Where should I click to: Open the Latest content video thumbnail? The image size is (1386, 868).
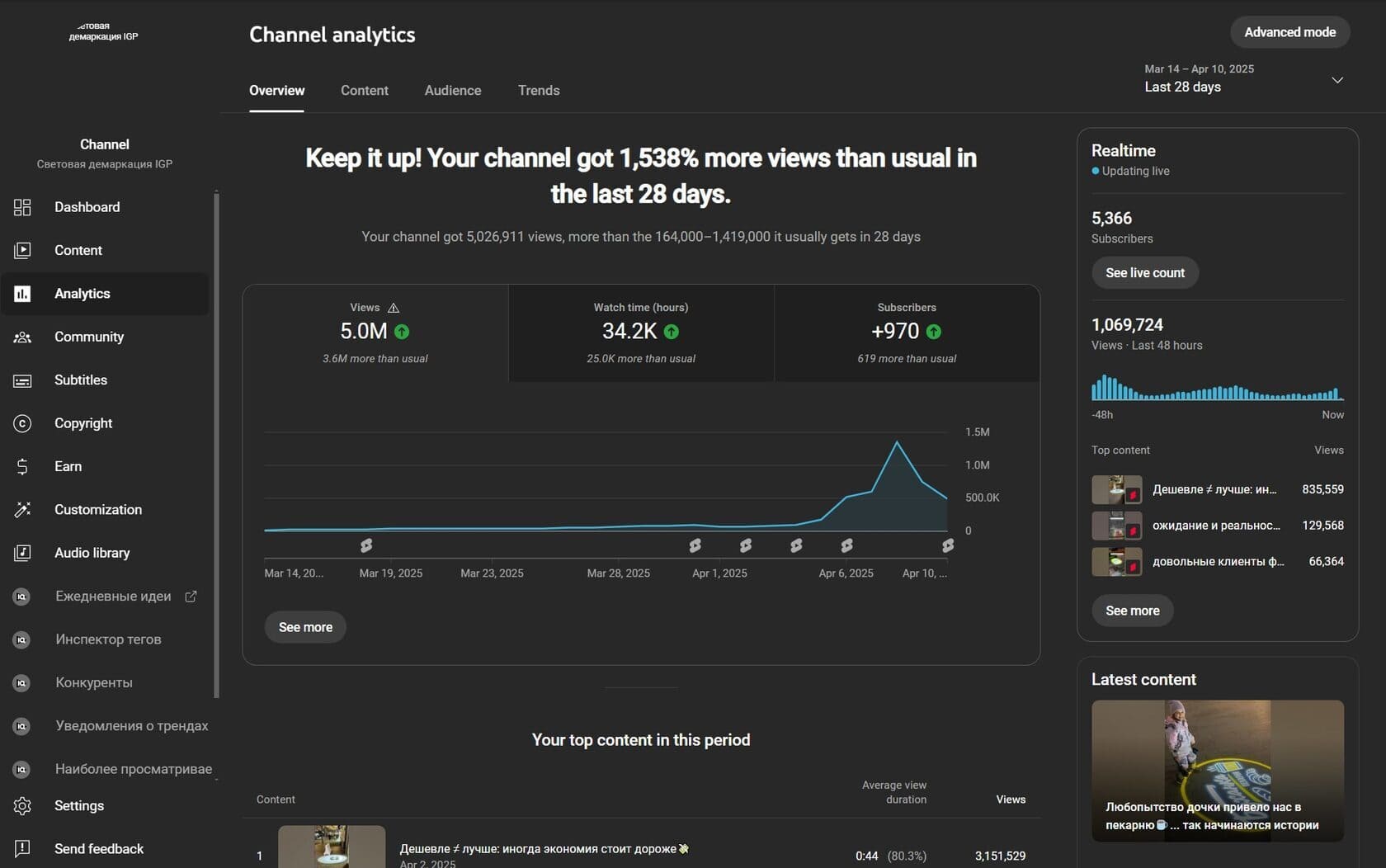(1217, 771)
